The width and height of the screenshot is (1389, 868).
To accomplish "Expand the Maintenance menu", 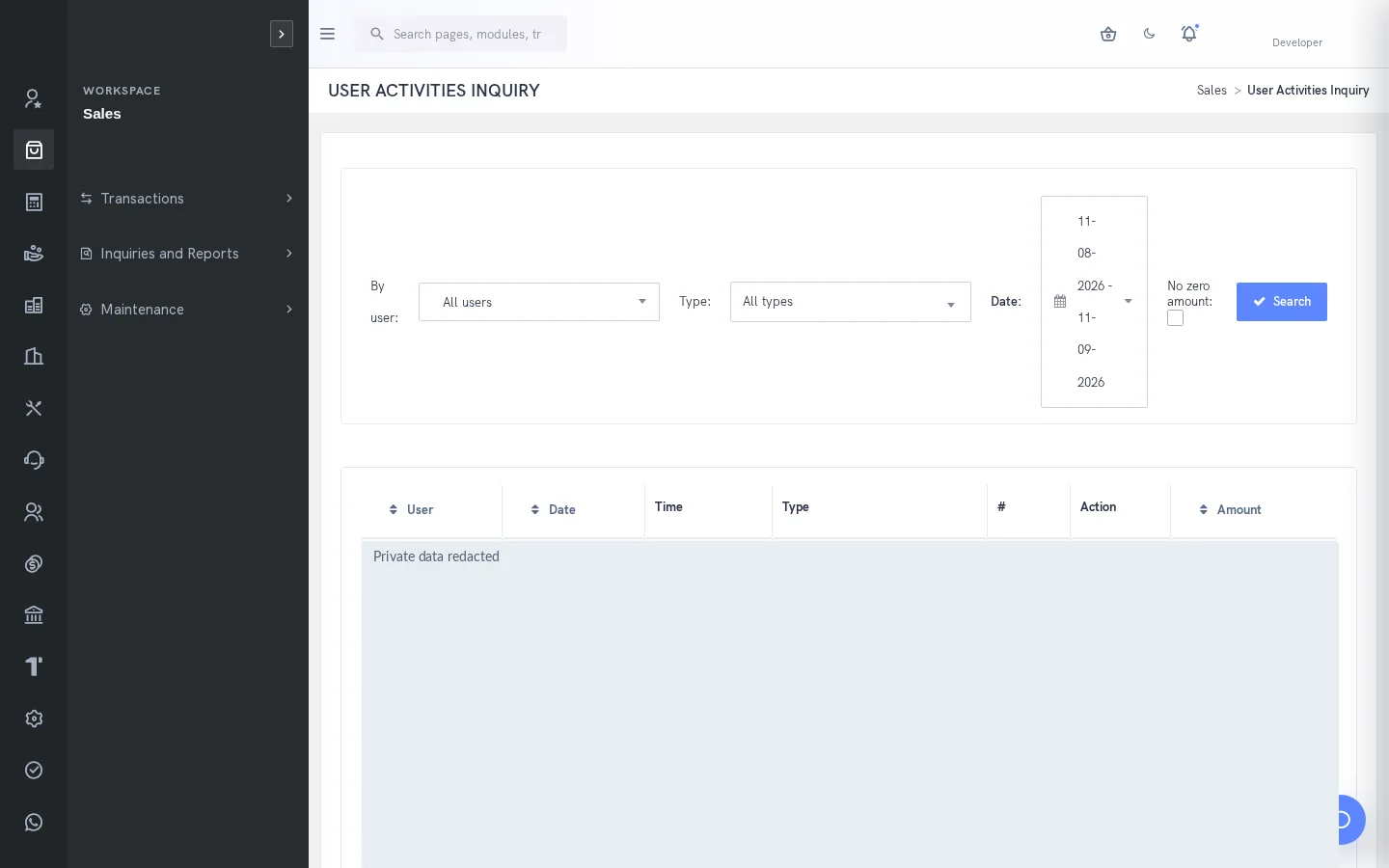I will [x=187, y=310].
